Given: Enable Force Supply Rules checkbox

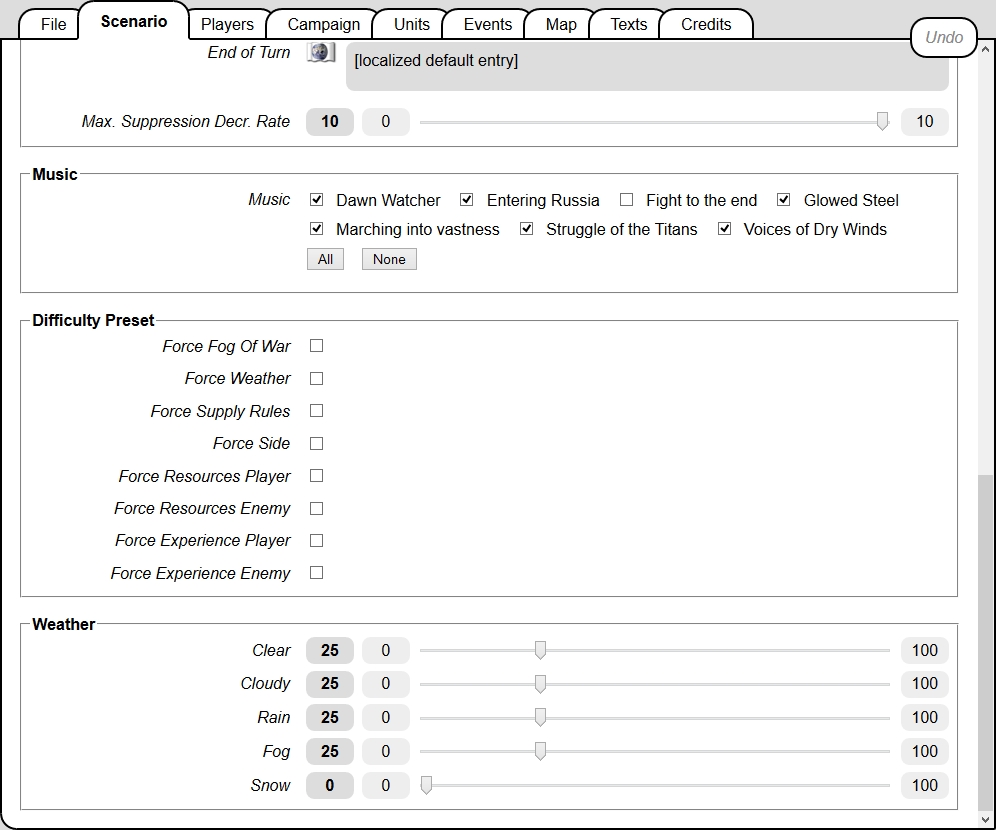Looking at the screenshot, I should click(x=316, y=411).
